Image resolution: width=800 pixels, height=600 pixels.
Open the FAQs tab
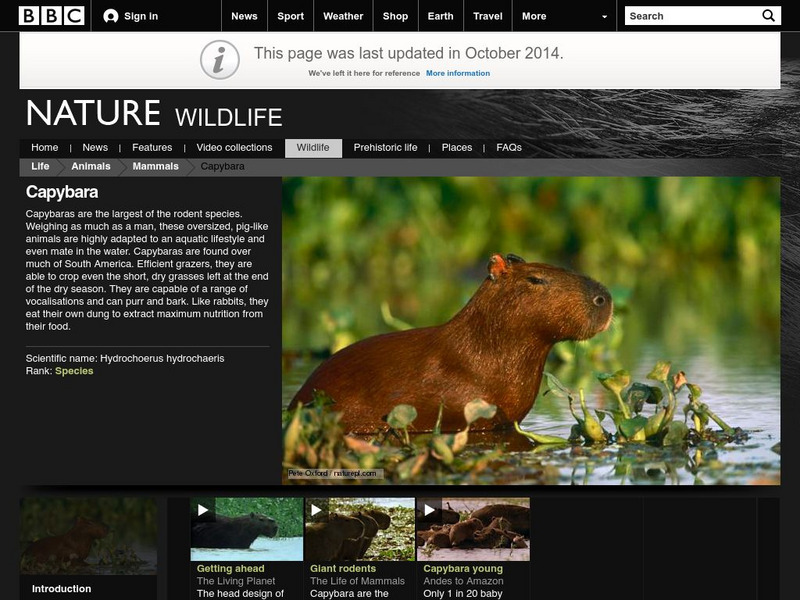507,146
